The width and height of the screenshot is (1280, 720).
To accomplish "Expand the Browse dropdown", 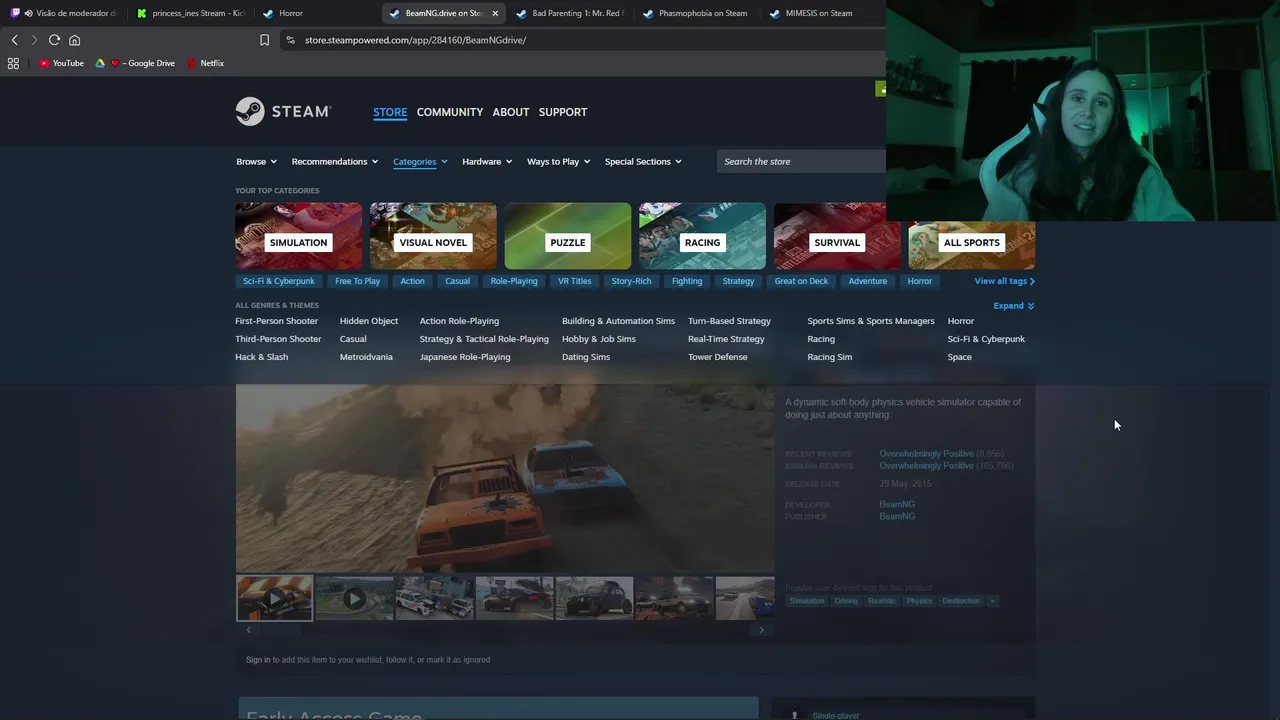I will [x=257, y=161].
